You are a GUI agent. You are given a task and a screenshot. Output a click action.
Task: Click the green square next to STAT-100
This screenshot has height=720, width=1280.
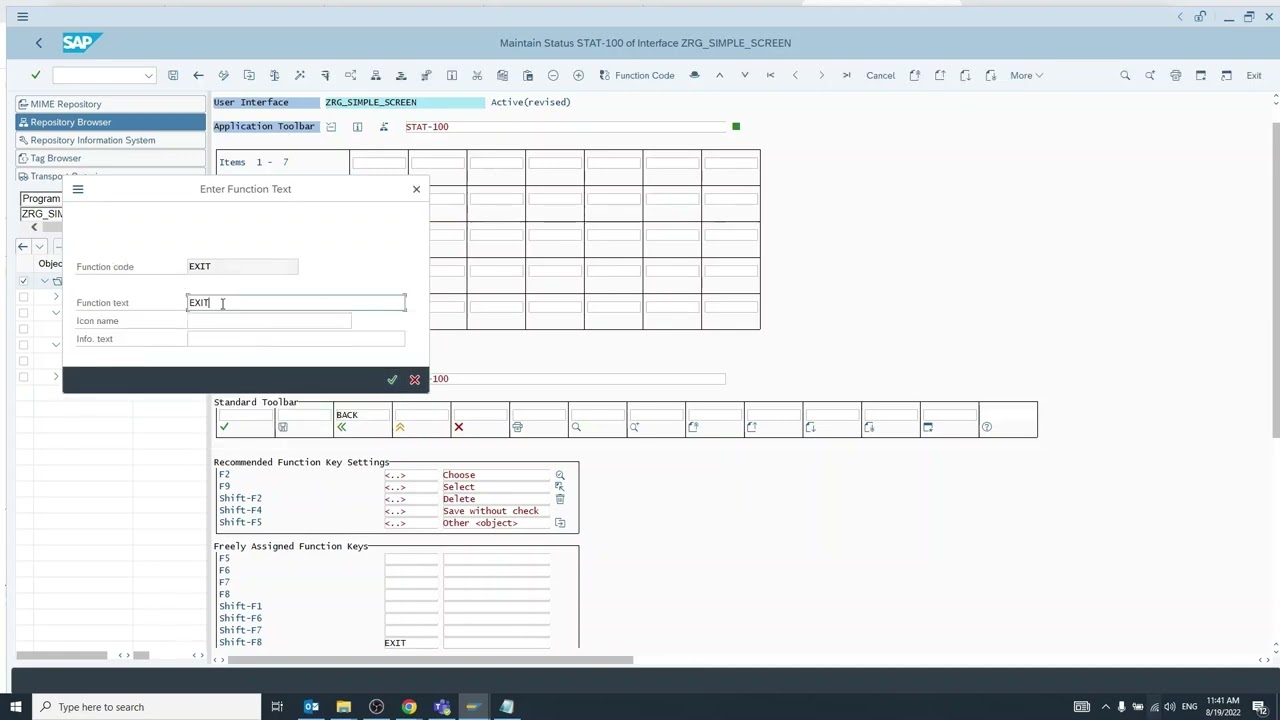click(736, 127)
